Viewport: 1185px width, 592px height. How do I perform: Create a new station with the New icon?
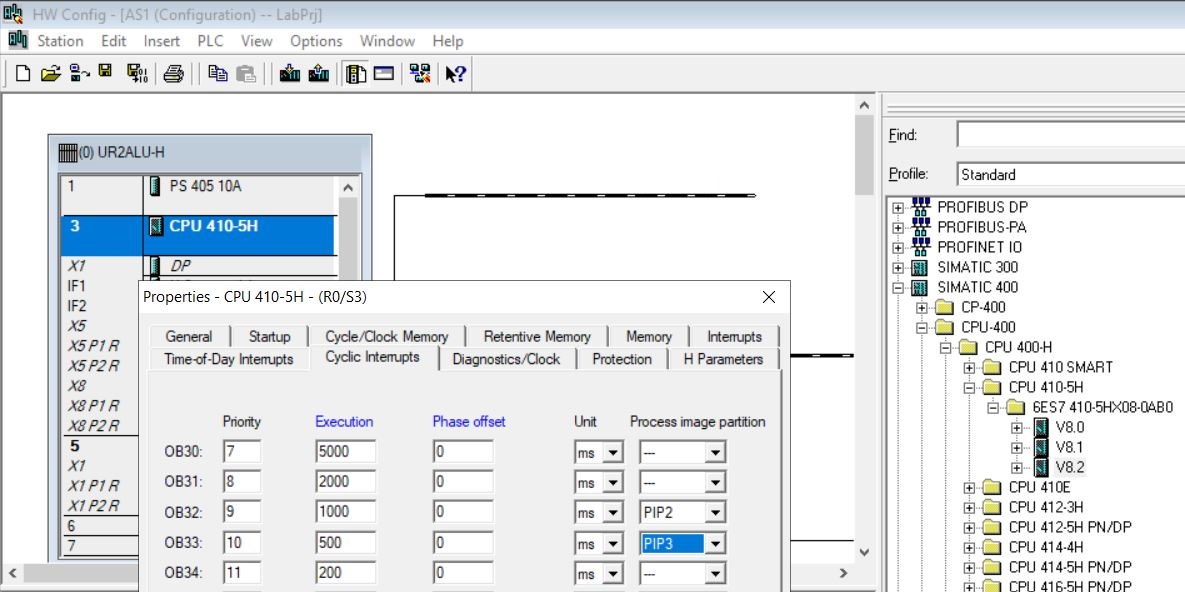pyautogui.click(x=23, y=73)
